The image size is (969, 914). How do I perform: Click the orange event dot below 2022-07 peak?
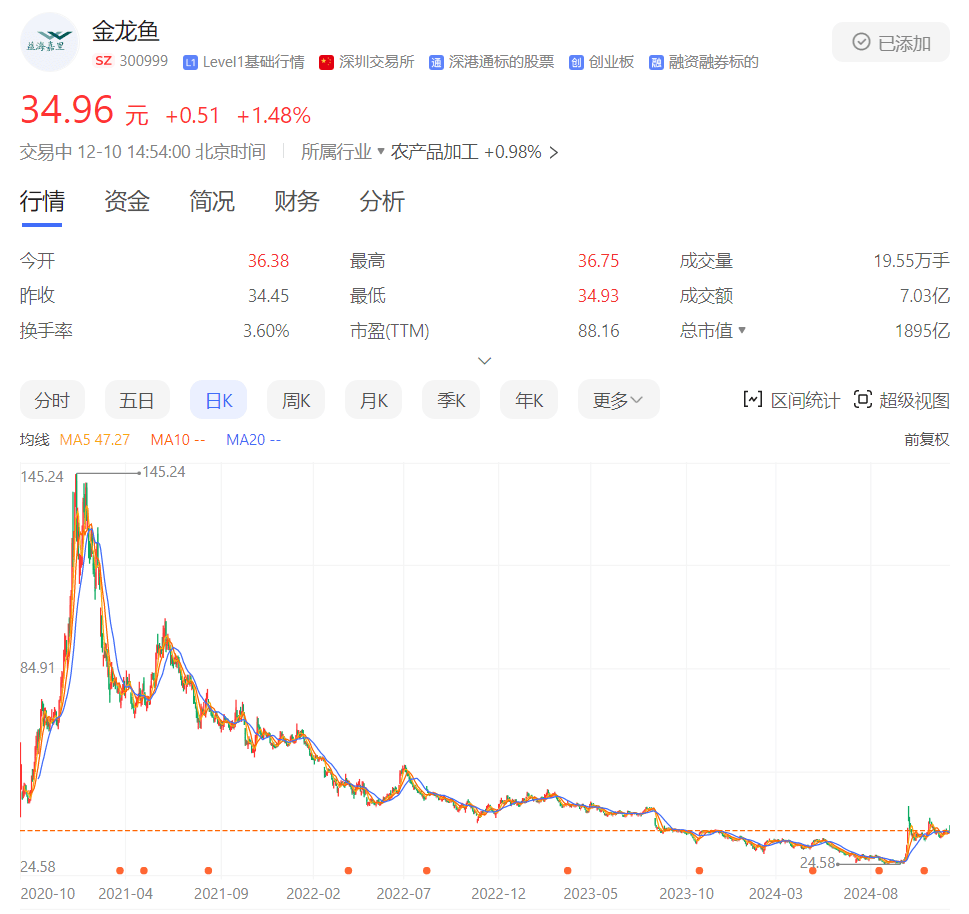tap(426, 870)
